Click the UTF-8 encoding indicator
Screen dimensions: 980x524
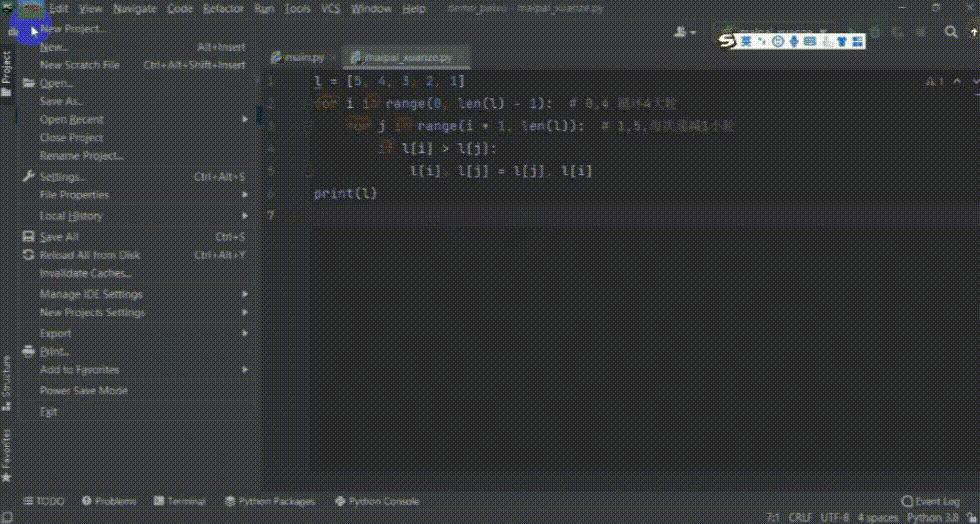click(x=835, y=518)
